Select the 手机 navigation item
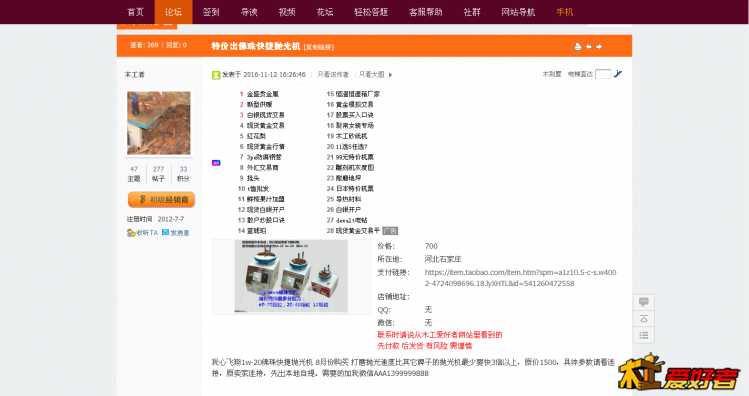Screen dimensions: 749x396 [564, 12]
